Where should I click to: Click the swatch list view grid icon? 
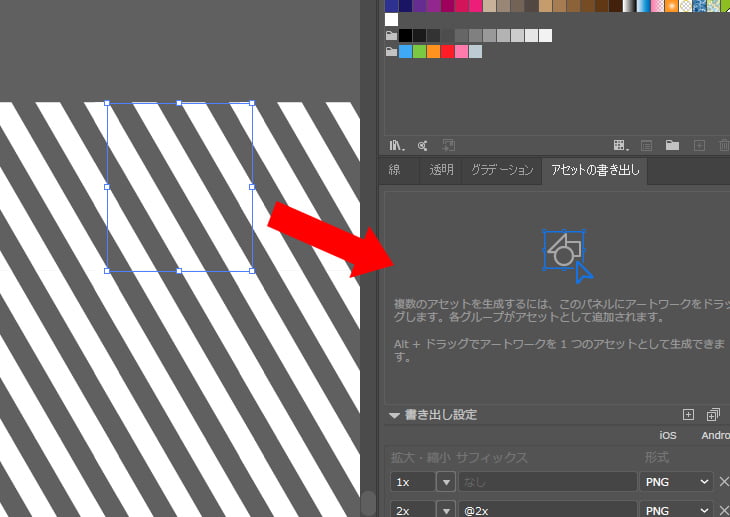coord(620,145)
